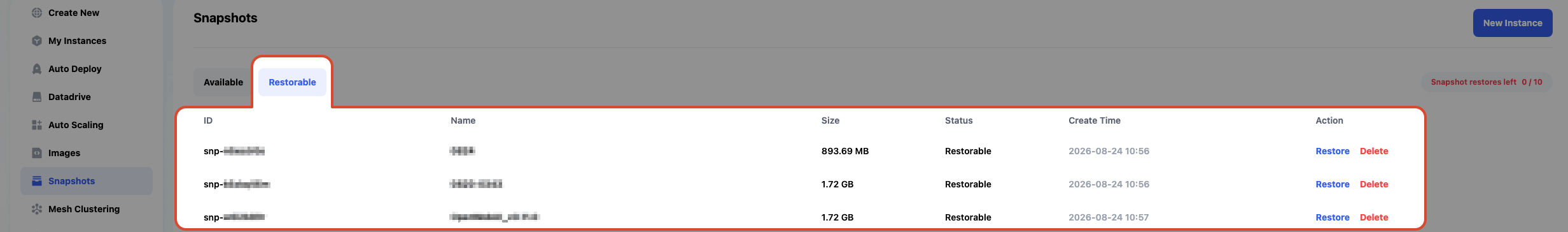
Task: Click the Size column header
Action: coord(830,120)
